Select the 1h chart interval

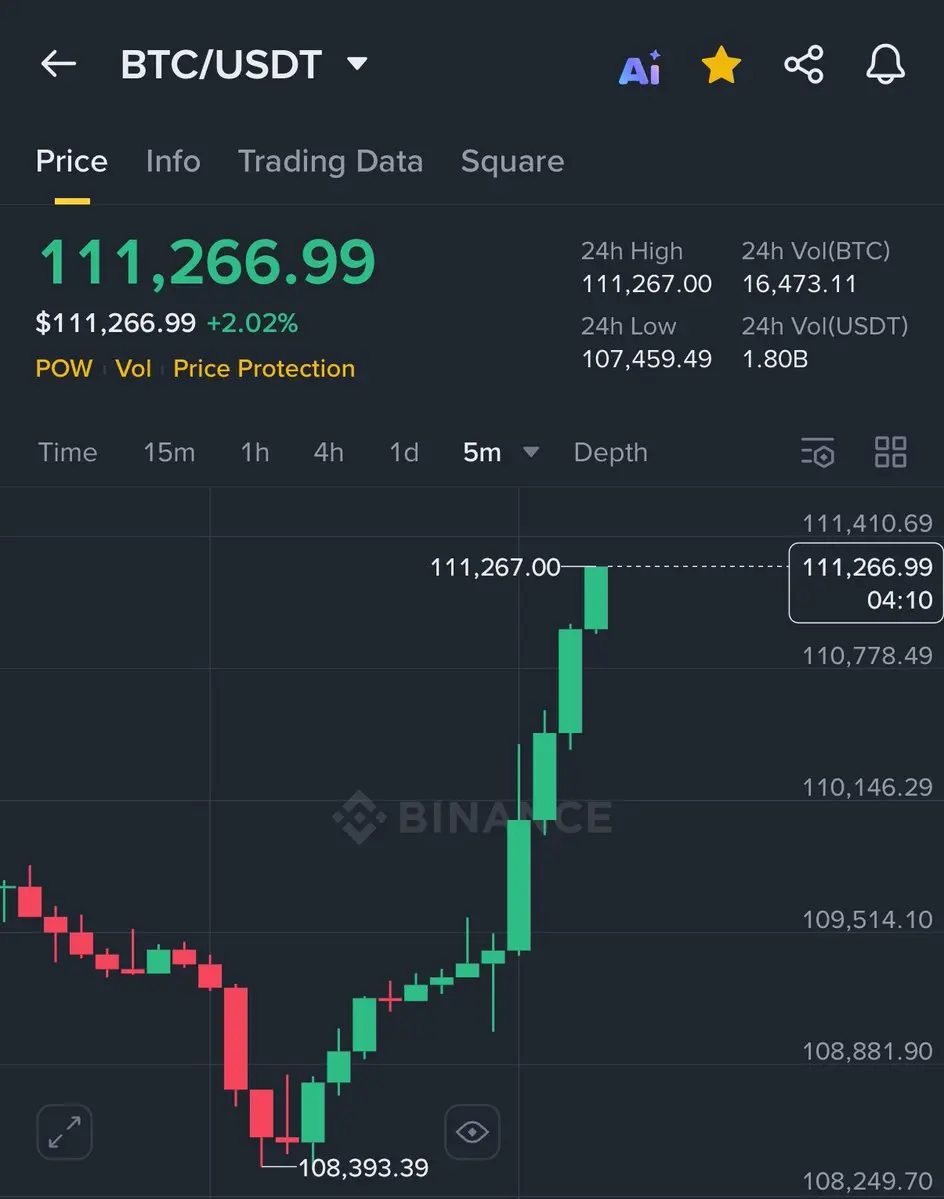tap(255, 452)
